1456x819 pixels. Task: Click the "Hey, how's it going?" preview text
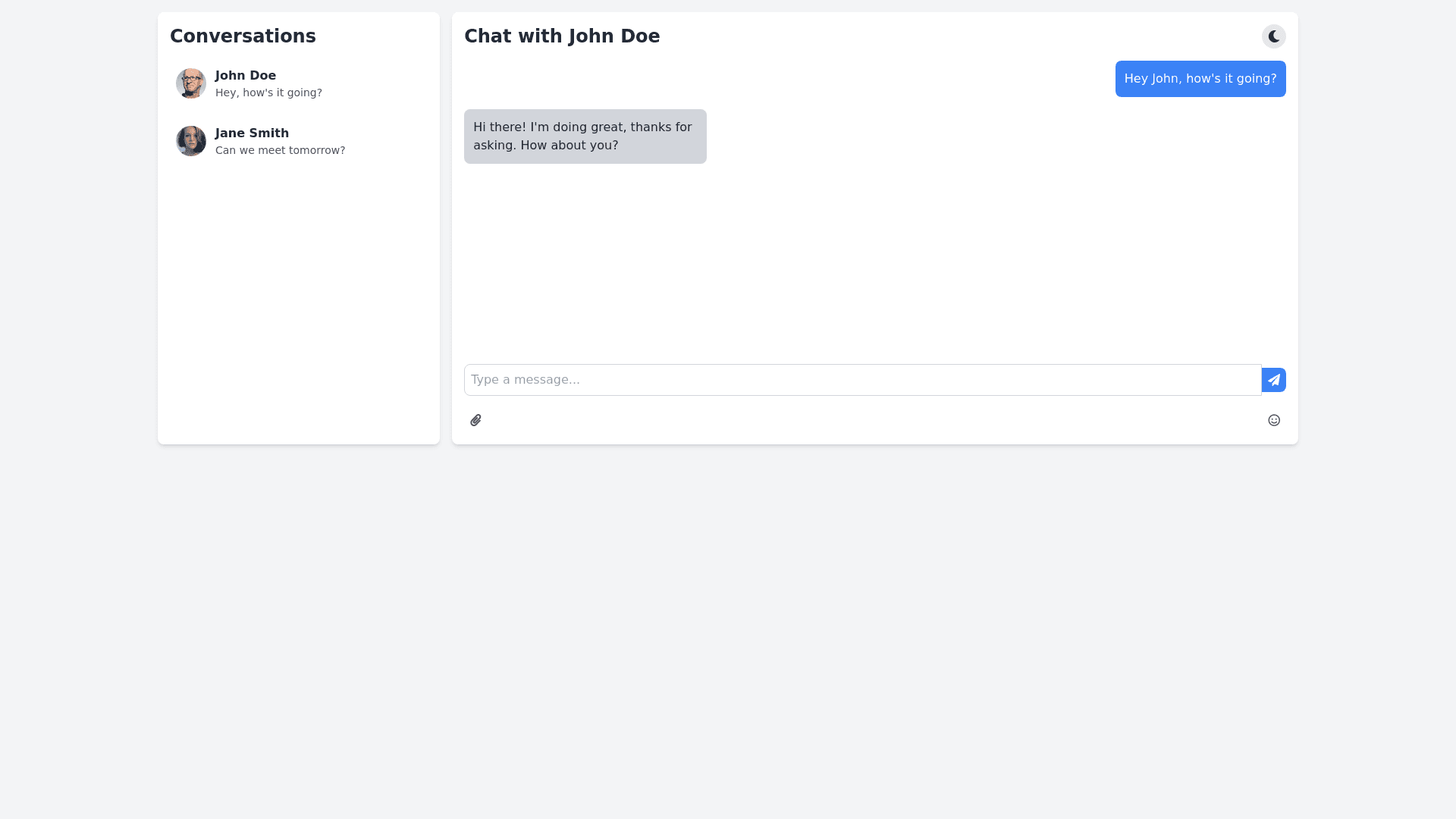(268, 93)
